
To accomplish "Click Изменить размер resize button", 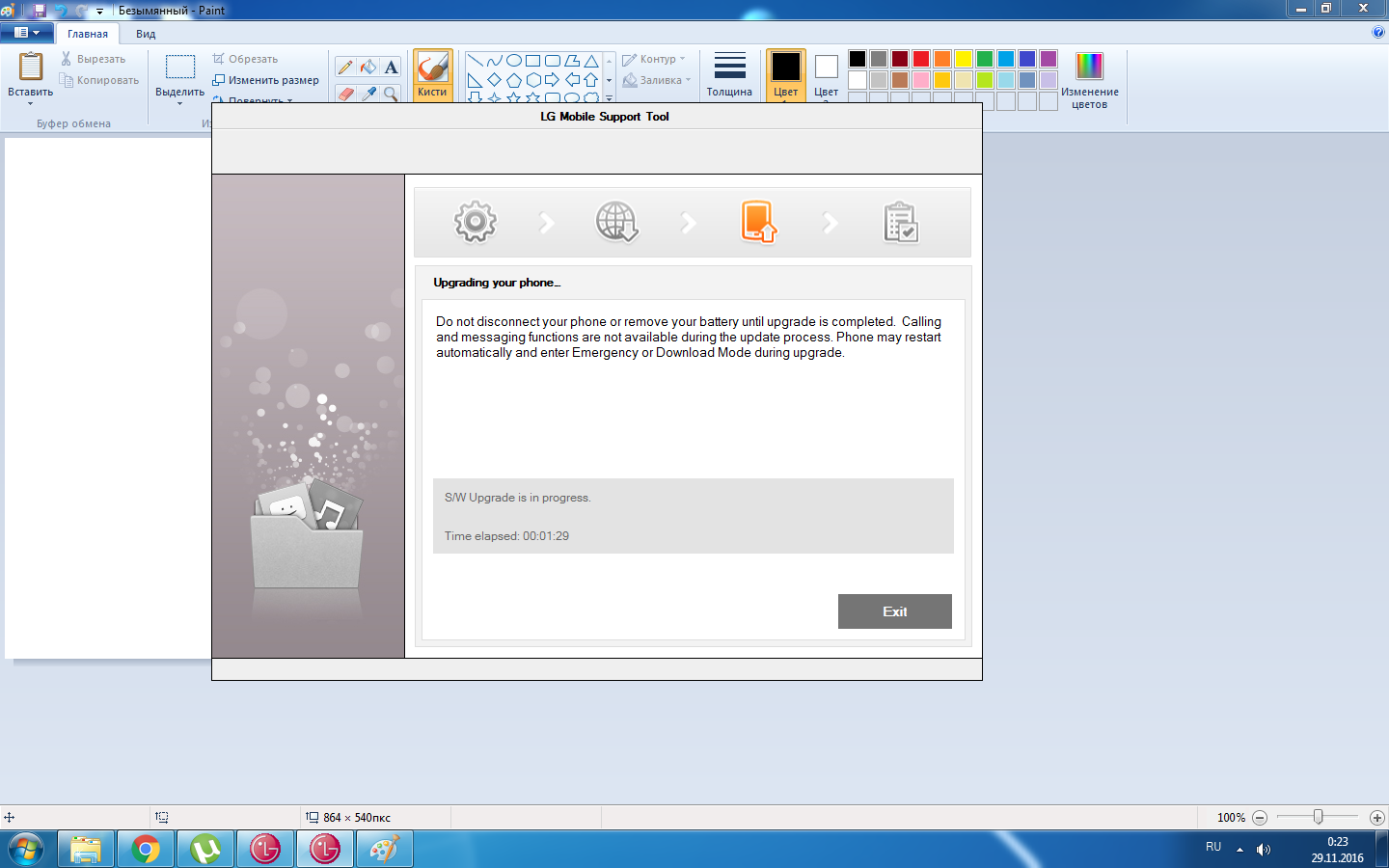I will point(266,80).
